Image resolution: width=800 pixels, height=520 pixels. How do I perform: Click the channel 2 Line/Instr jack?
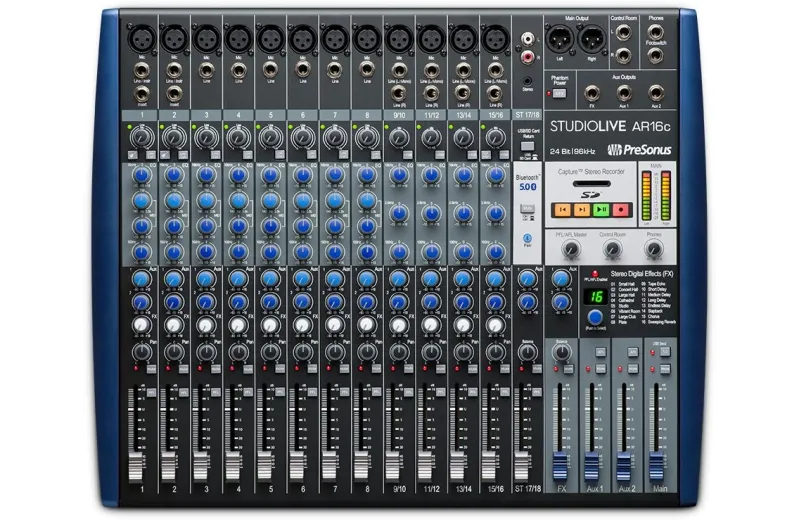pos(173,70)
